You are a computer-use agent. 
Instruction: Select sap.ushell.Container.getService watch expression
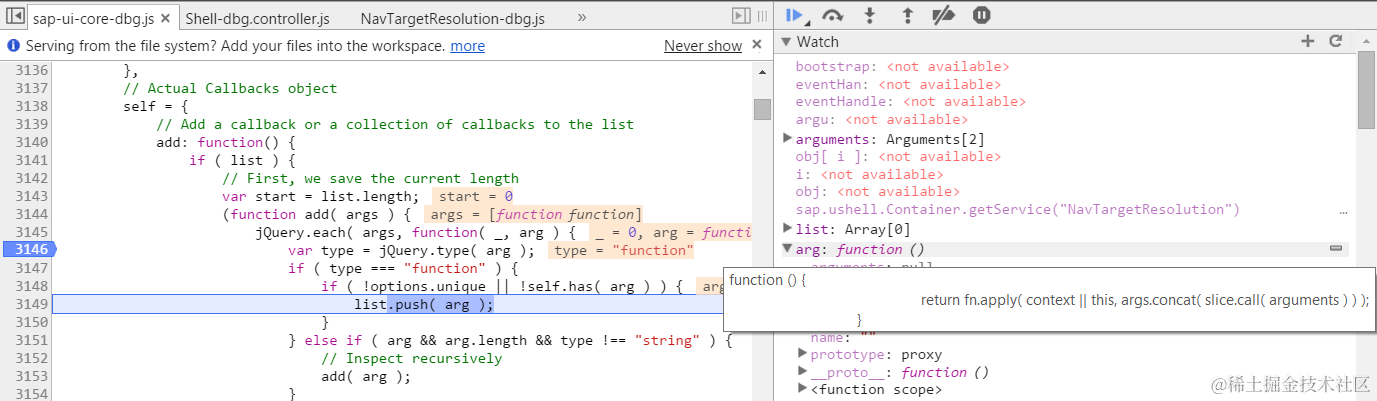tap(1017, 210)
